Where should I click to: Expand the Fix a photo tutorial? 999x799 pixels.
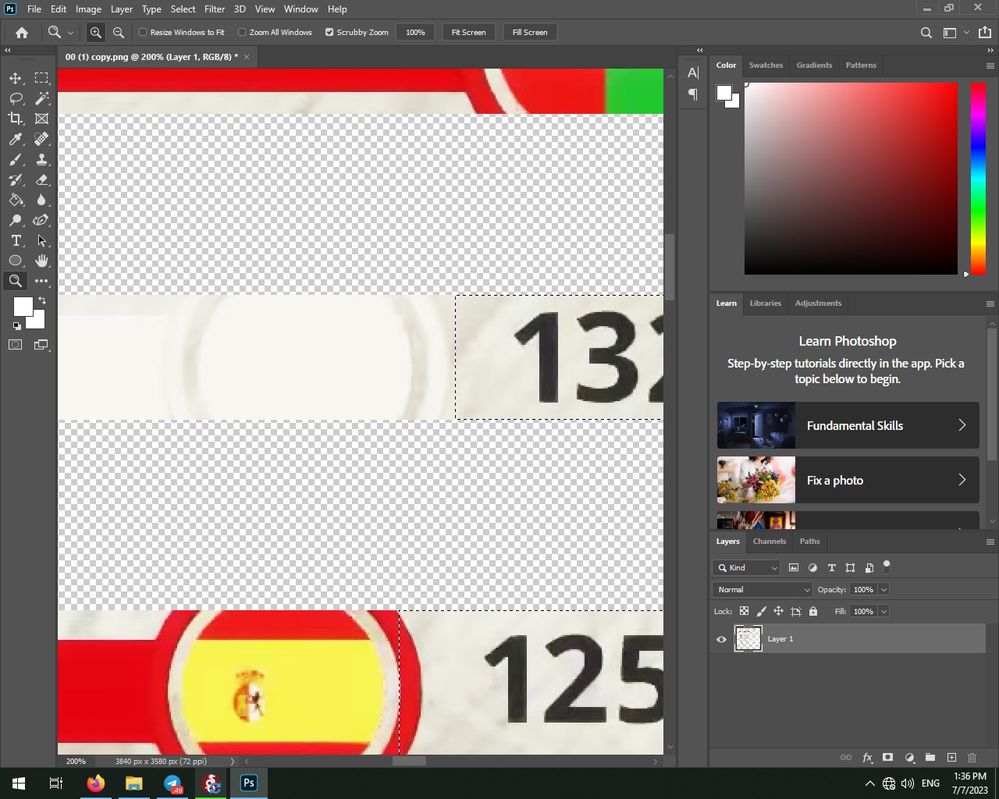[848, 480]
